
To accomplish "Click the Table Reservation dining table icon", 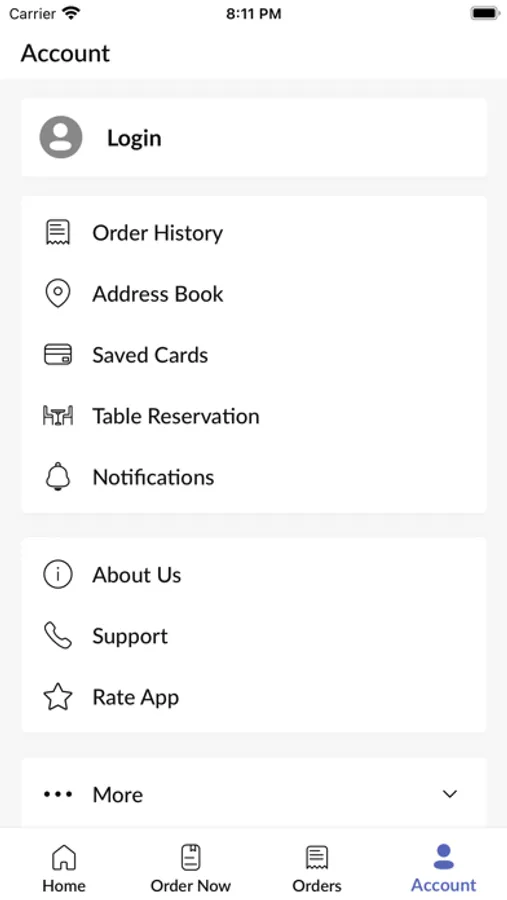I will coord(57,416).
